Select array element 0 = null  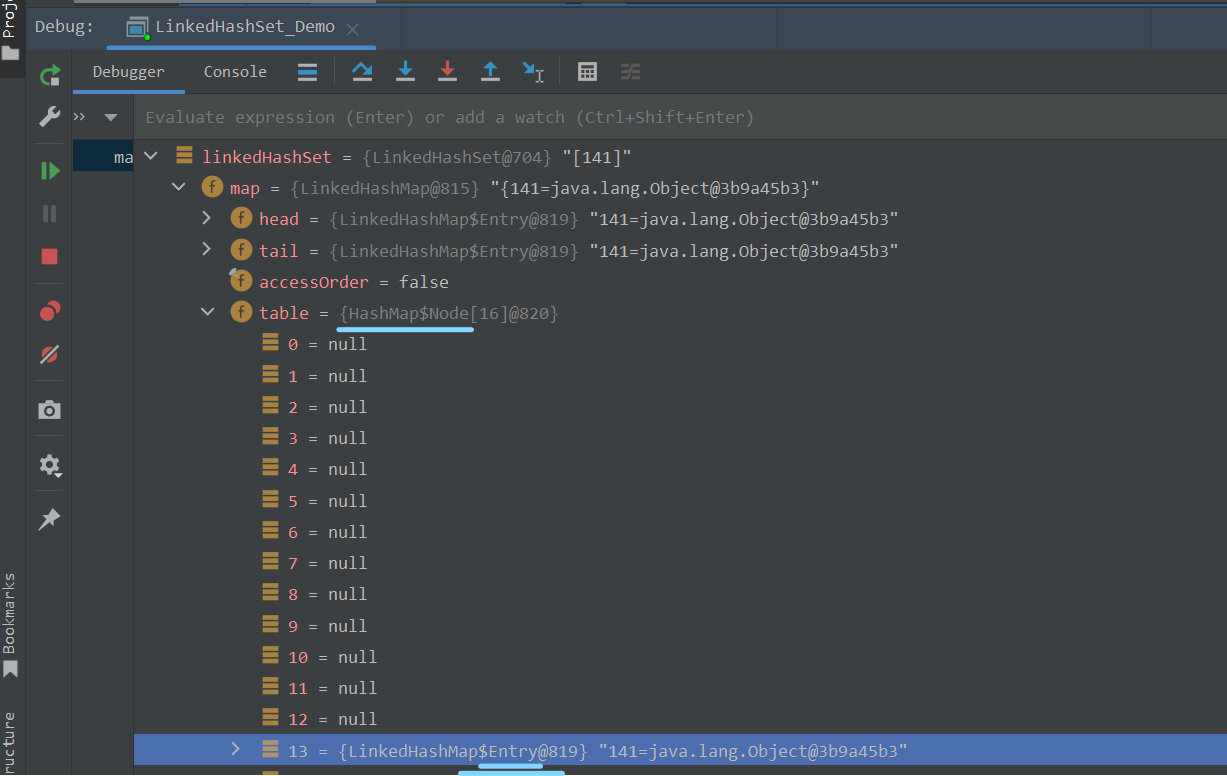pyautogui.click(x=680, y=344)
